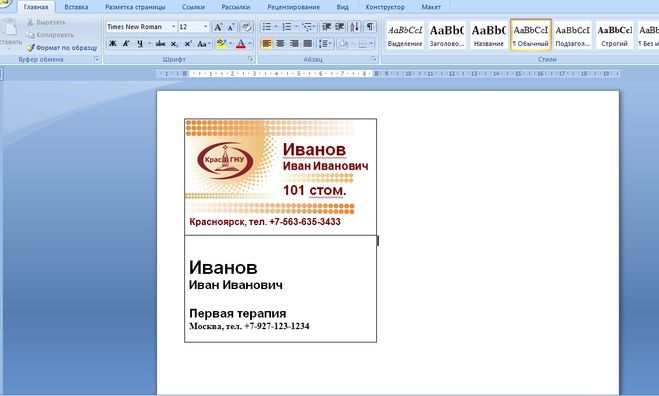659x396 pixels.
Task: Open the highlight color dropdown arrow
Action: click(x=230, y=44)
